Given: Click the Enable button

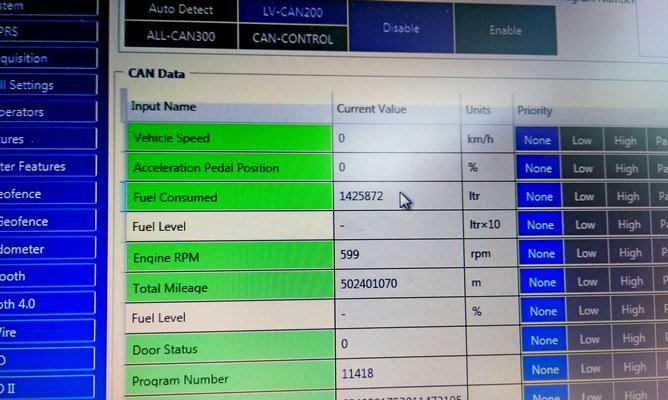Looking at the screenshot, I should point(505,30).
